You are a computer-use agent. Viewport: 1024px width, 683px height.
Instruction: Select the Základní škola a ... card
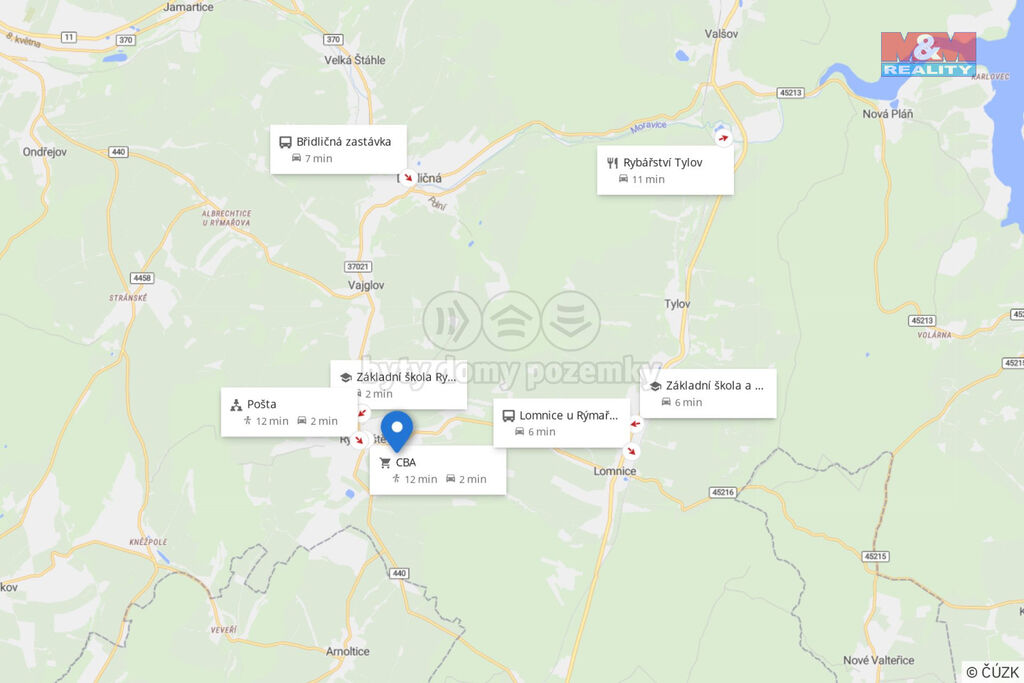pos(708,393)
